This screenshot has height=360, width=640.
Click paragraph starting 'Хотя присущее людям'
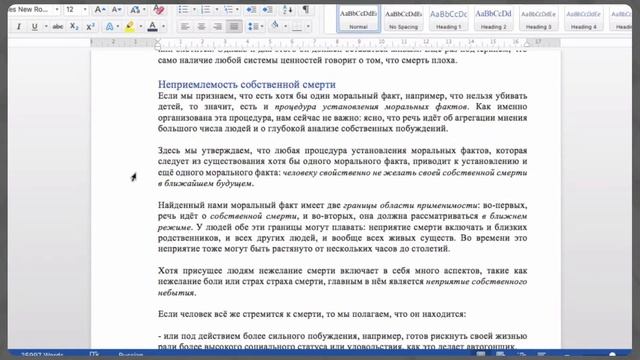(x=342, y=281)
